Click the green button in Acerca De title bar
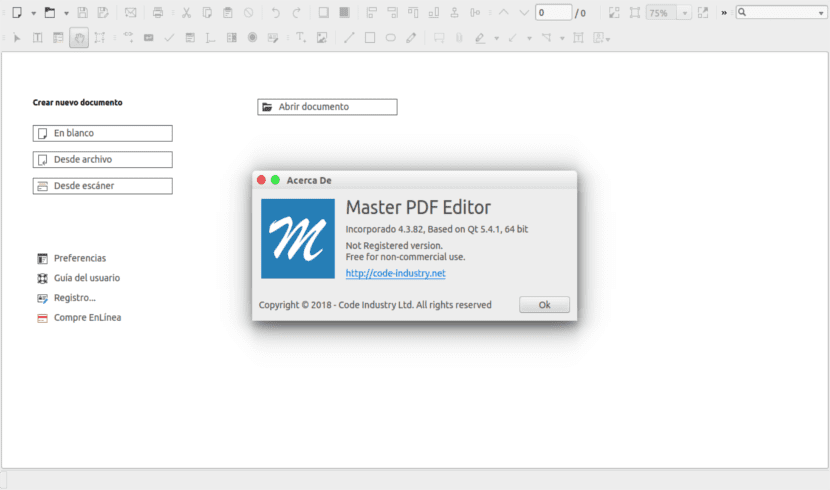The height and width of the screenshot is (490, 830). tap(275, 180)
